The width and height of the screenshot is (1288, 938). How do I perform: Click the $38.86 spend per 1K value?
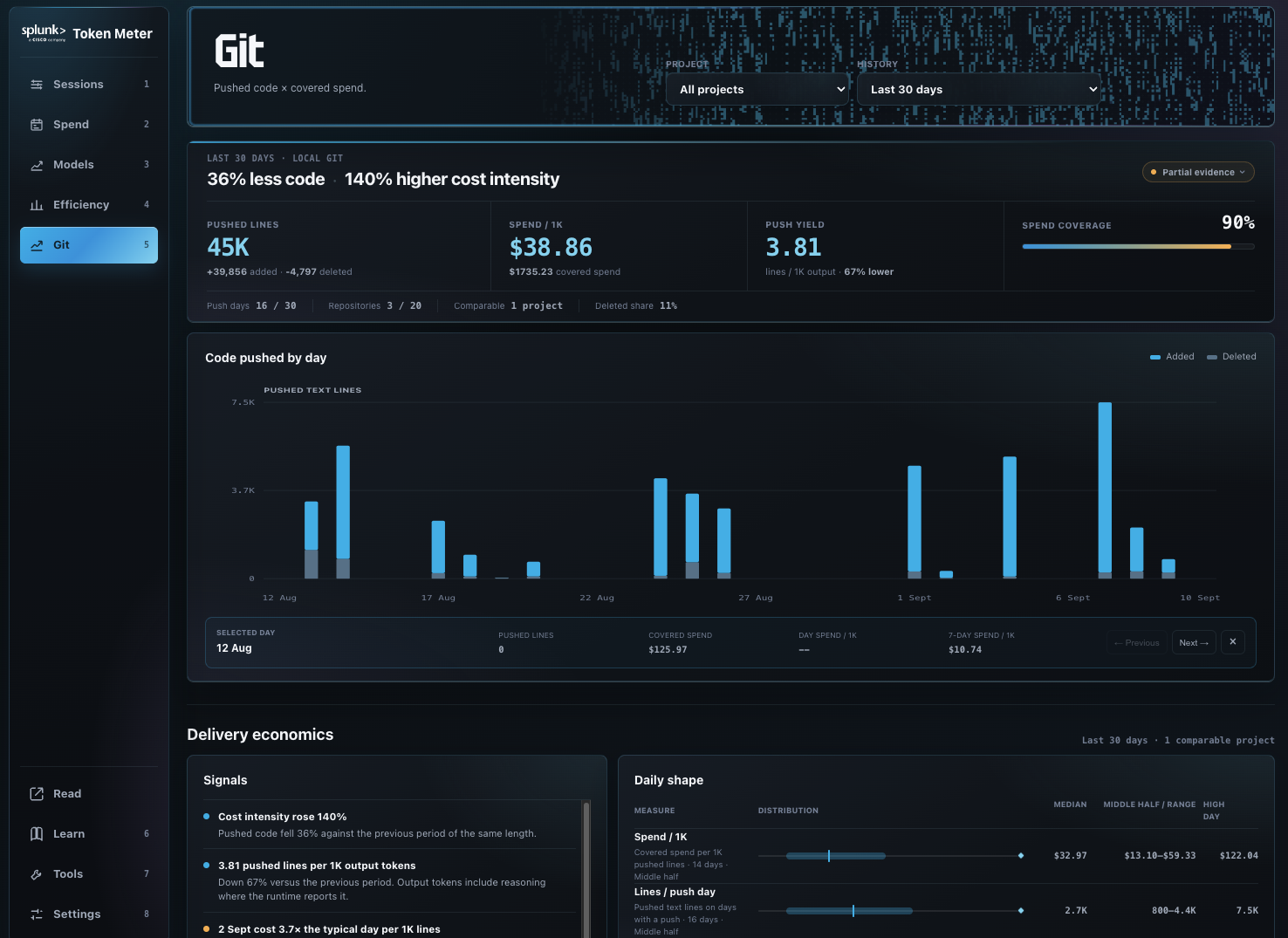[551, 248]
